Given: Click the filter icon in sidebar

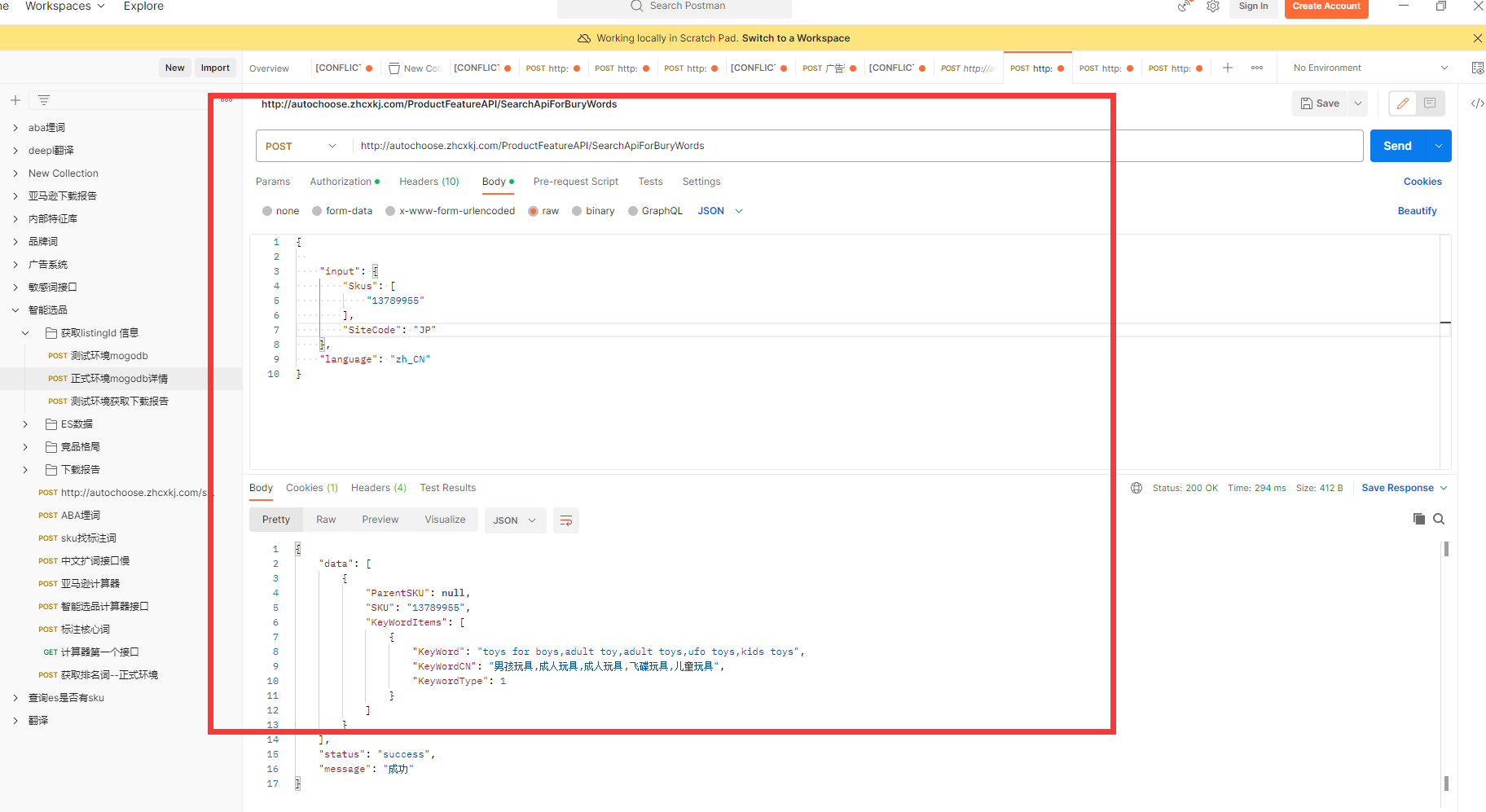Looking at the screenshot, I should [44, 100].
